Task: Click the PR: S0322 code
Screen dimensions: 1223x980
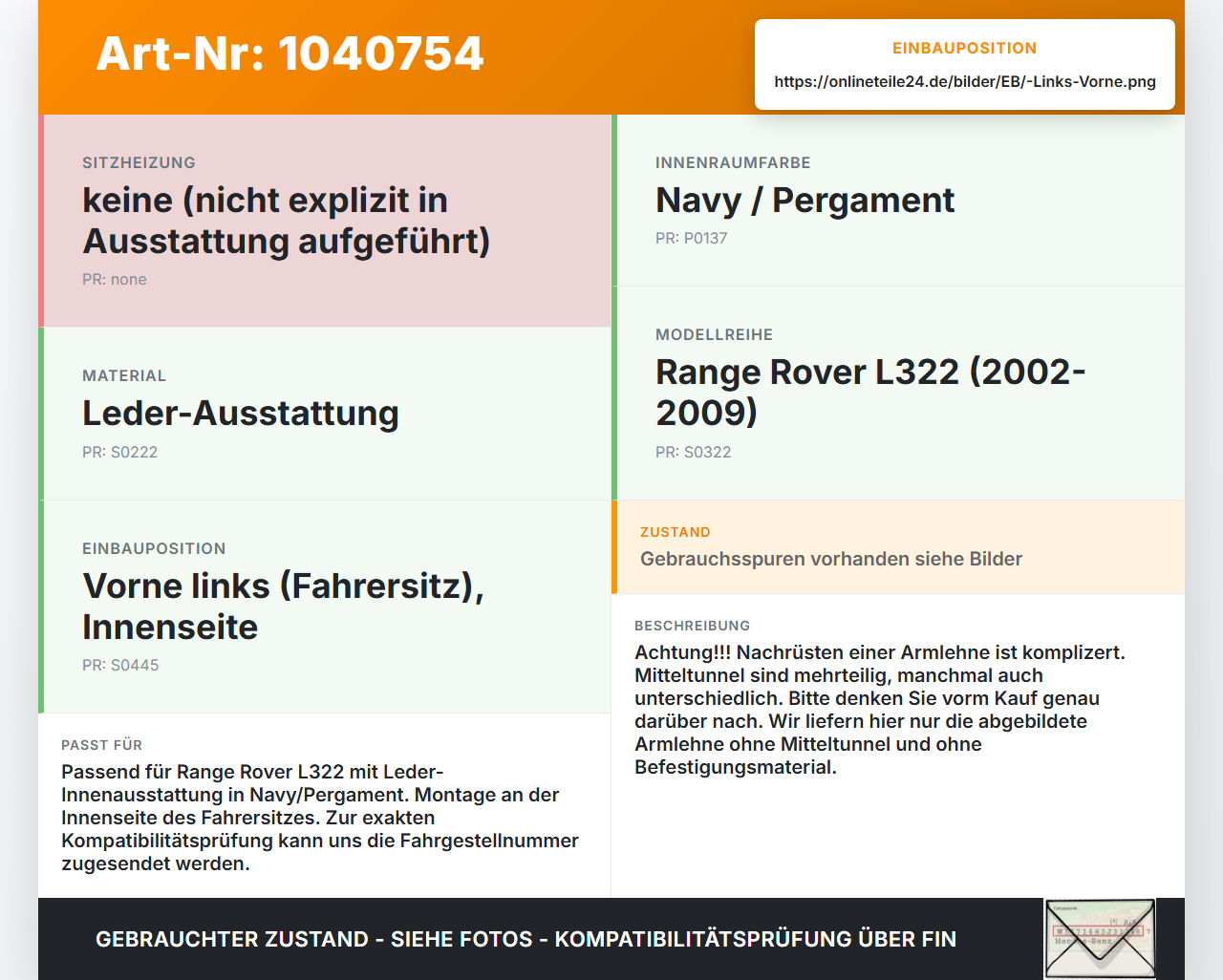Action: tap(693, 453)
